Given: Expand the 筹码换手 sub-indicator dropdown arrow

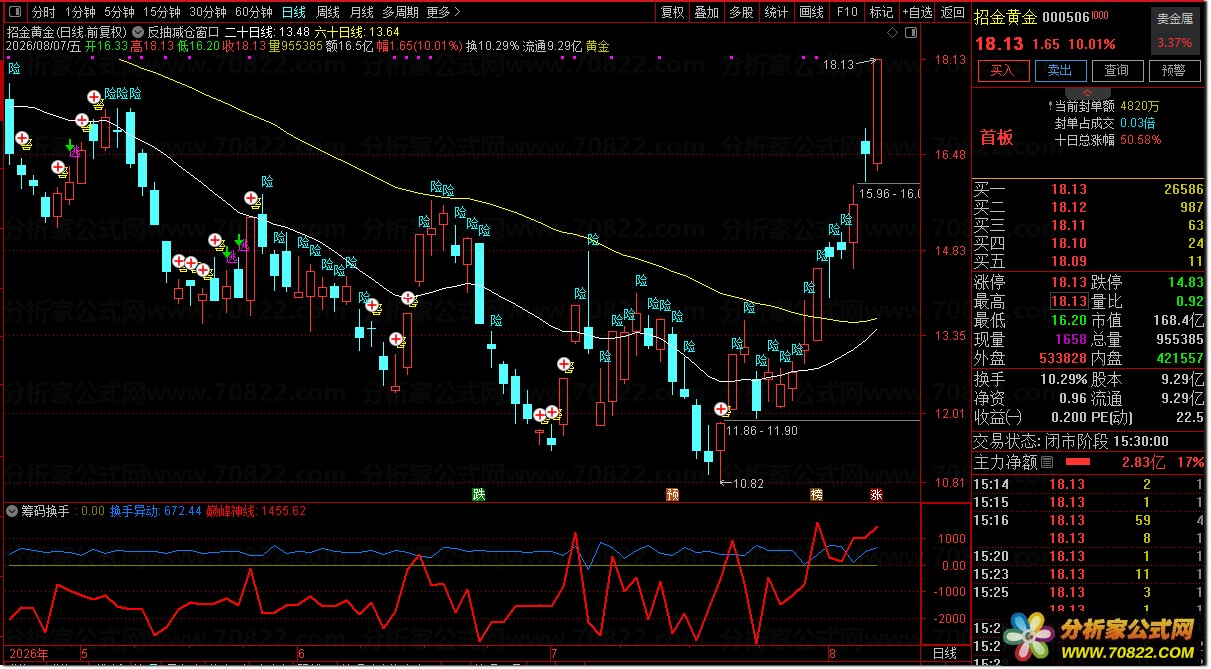Looking at the screenshot, I should point(11,511).
